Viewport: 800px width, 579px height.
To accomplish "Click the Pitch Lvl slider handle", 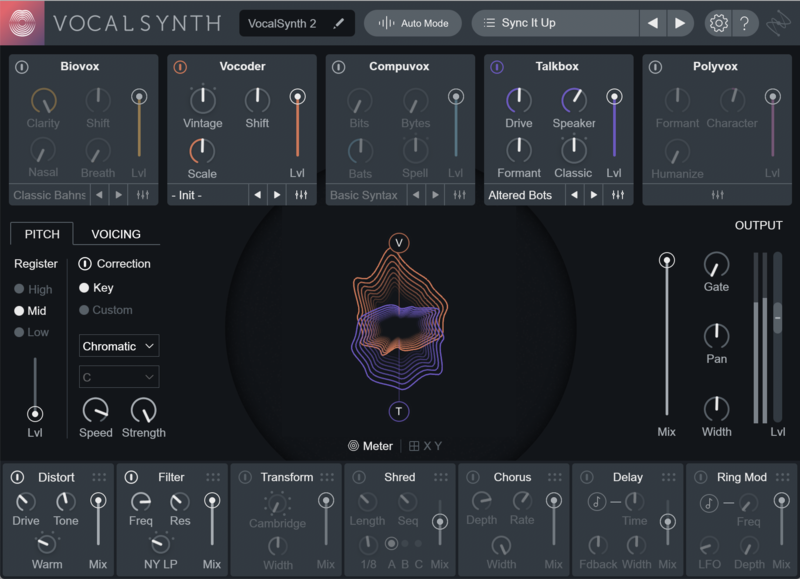I will pyautogui.click(x=35, y=414).
